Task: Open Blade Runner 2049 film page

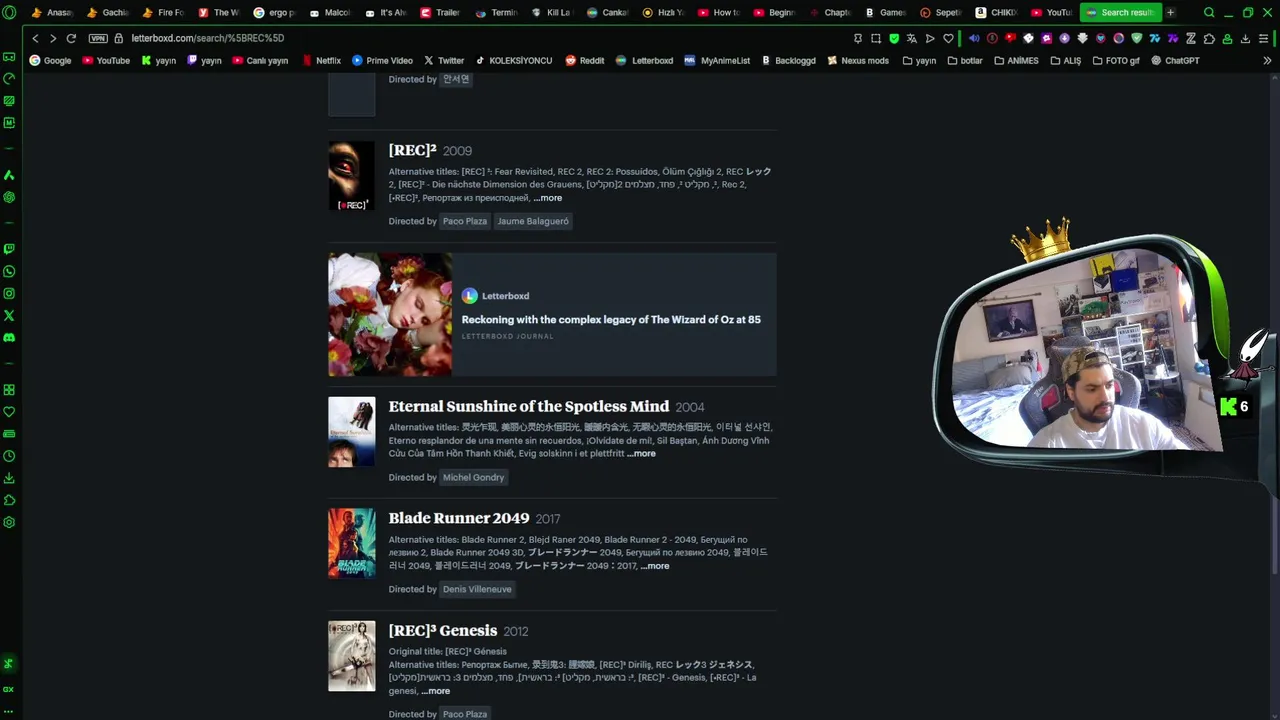Action: click(459, 518)
